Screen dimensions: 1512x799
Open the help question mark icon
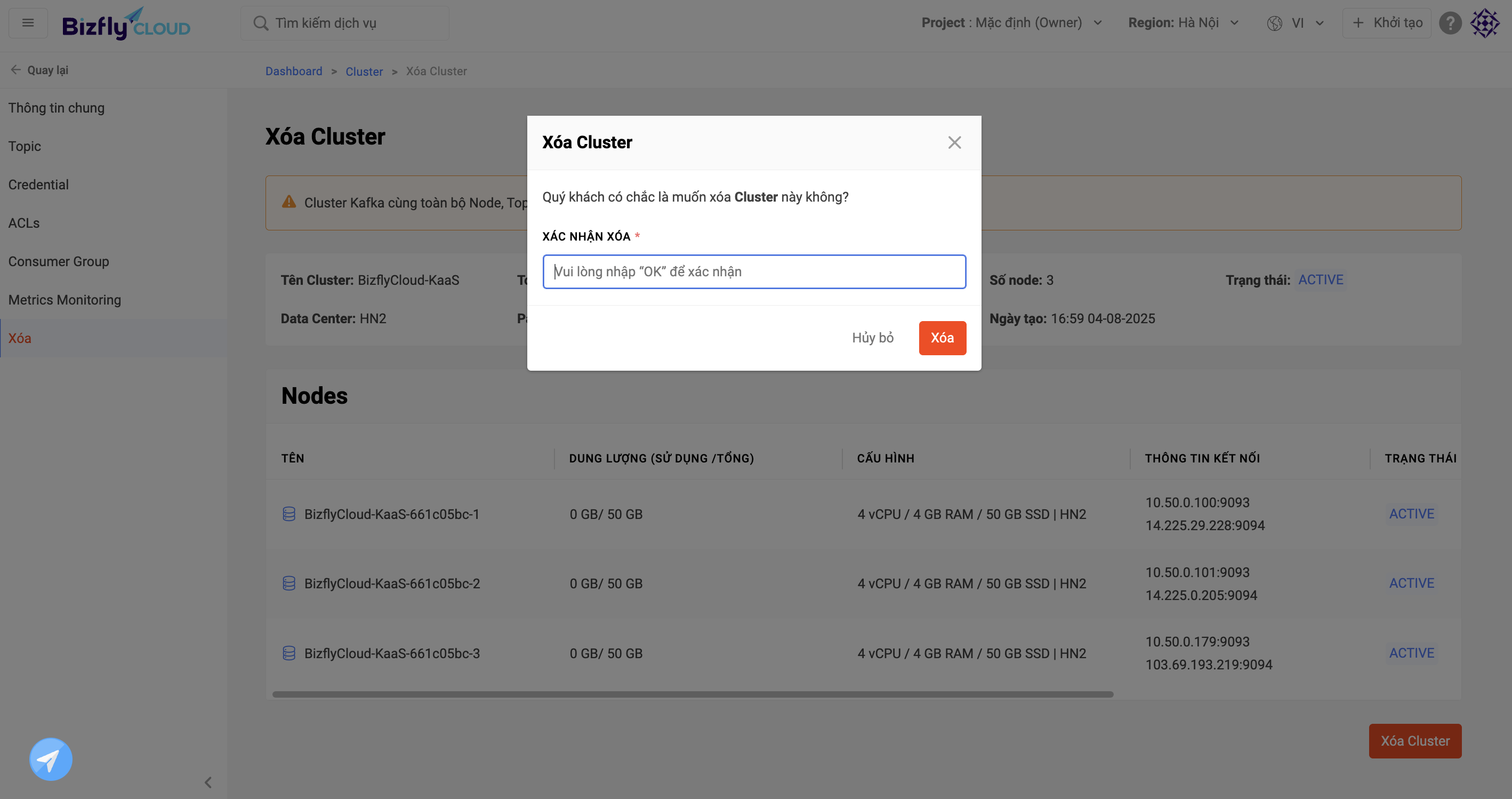click(x=1450, y=23)
